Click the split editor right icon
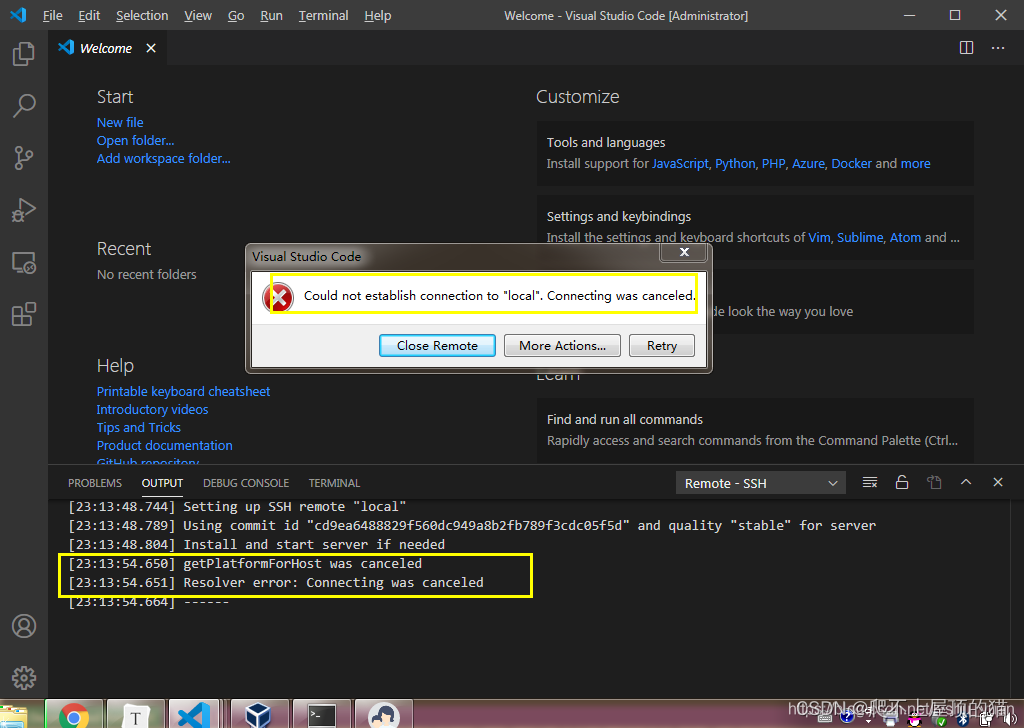 967,48
